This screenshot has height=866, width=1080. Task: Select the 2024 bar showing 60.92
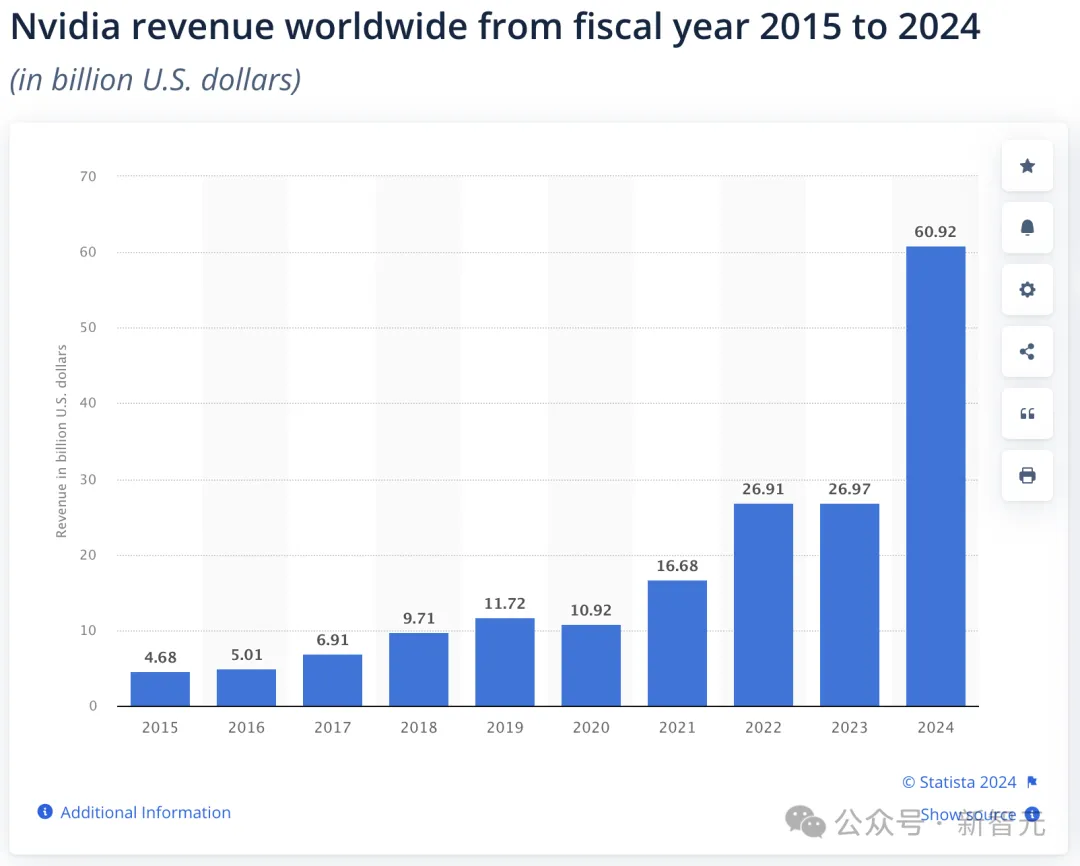(935, 476)
